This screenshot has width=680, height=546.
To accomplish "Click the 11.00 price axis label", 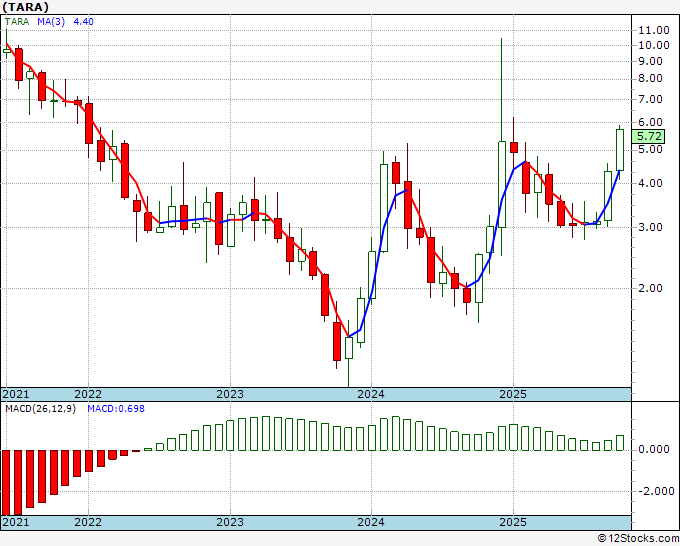I will point(653,30).
